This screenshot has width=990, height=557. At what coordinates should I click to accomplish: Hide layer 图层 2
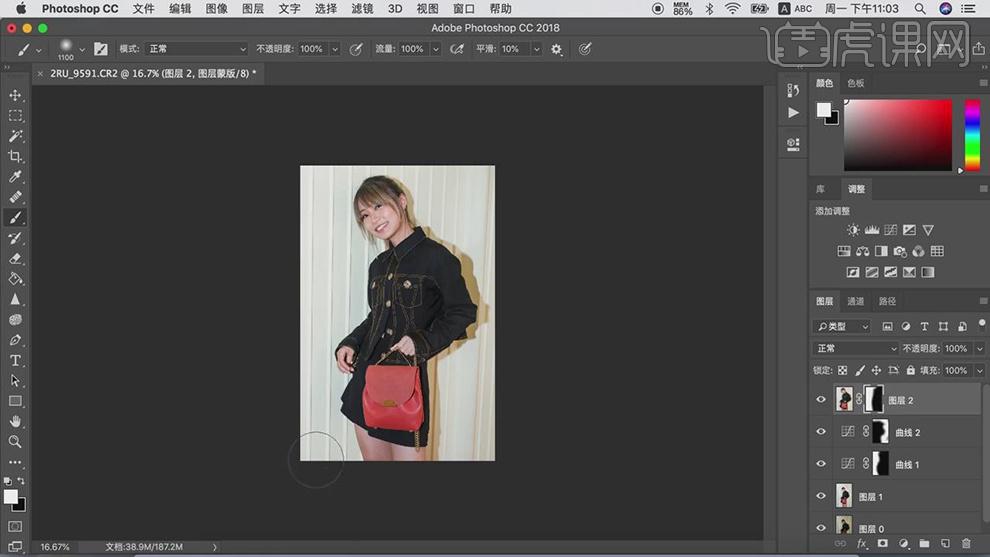[x=821, y=400]
